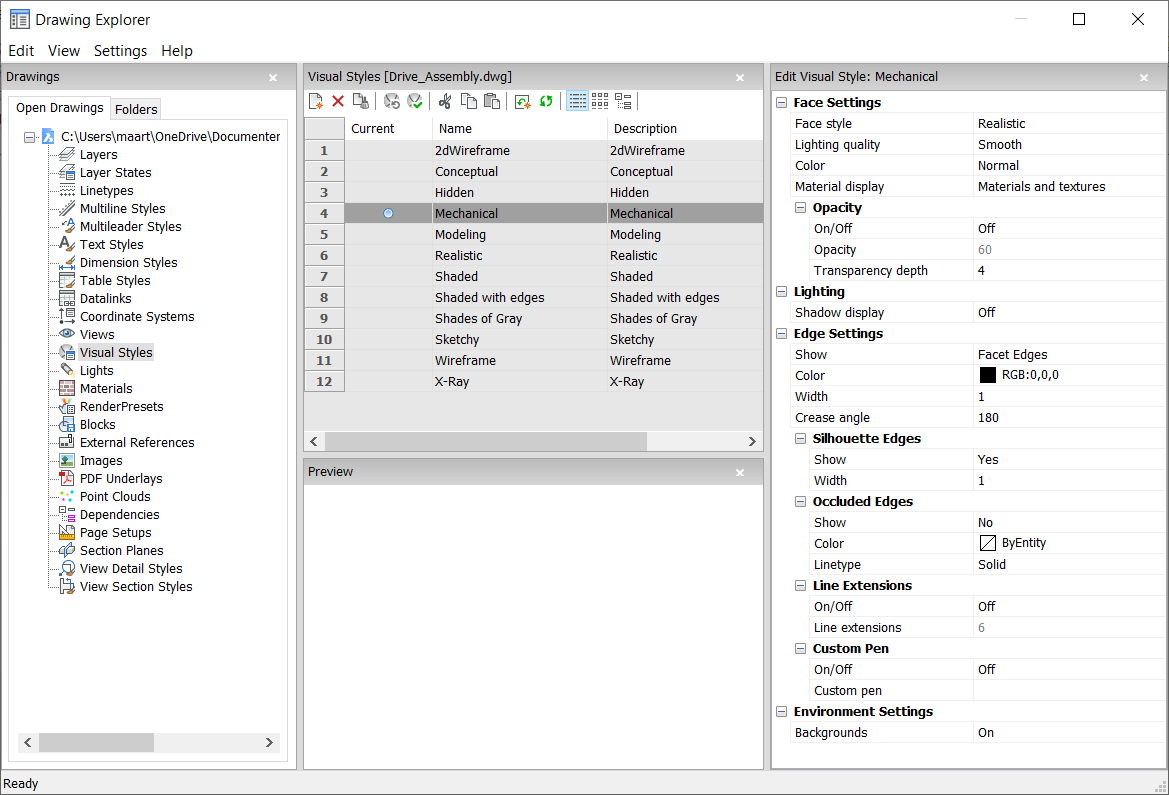The image size is (1169, 795).
Task: Open the Settings menu
Action: (x=120, y=51)
